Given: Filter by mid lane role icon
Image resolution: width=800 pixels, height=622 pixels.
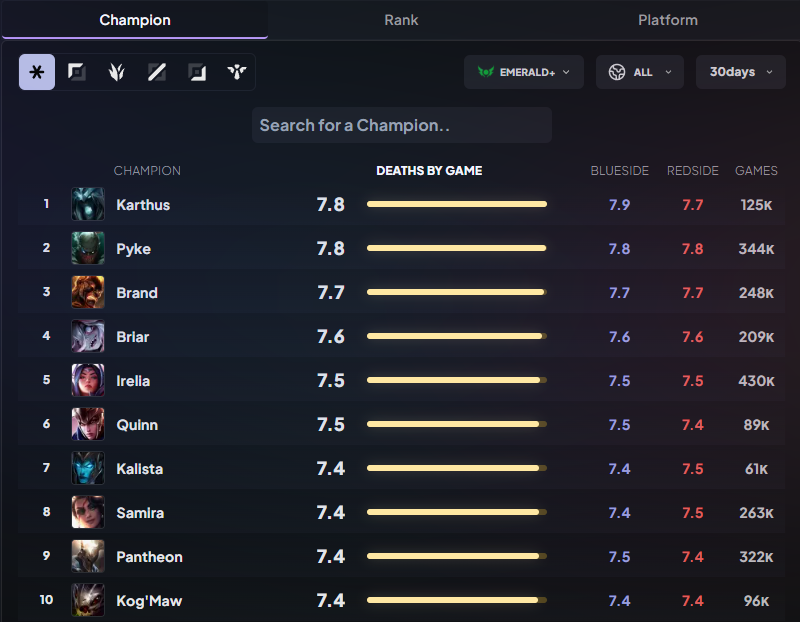Looking at the screenshot, I should pos(157,72).
